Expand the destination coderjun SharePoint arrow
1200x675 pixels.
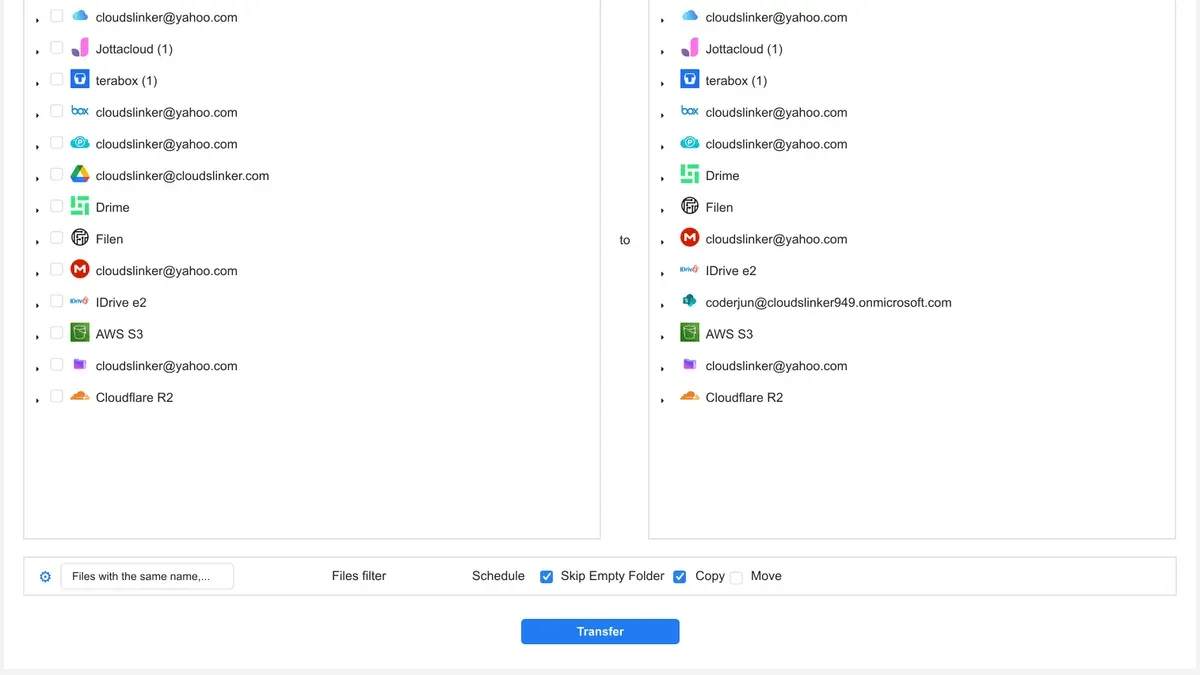click(x=662, y=305)
